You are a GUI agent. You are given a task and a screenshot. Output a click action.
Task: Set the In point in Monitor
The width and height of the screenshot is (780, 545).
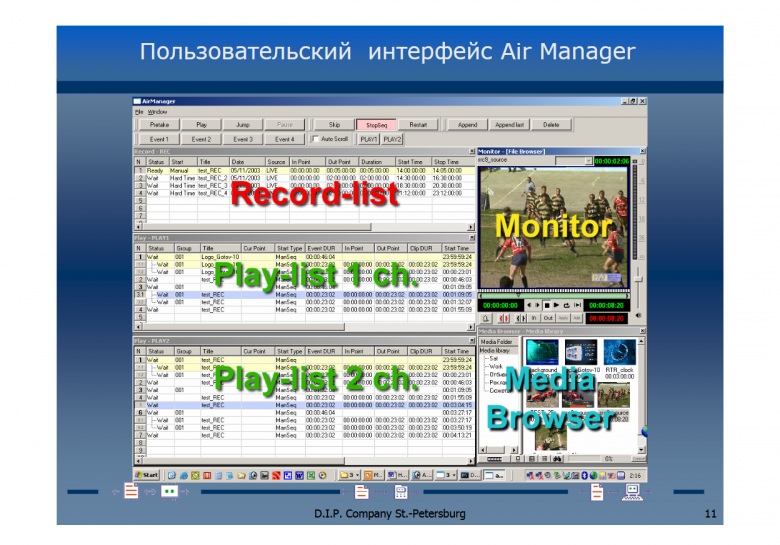(534, 318)
